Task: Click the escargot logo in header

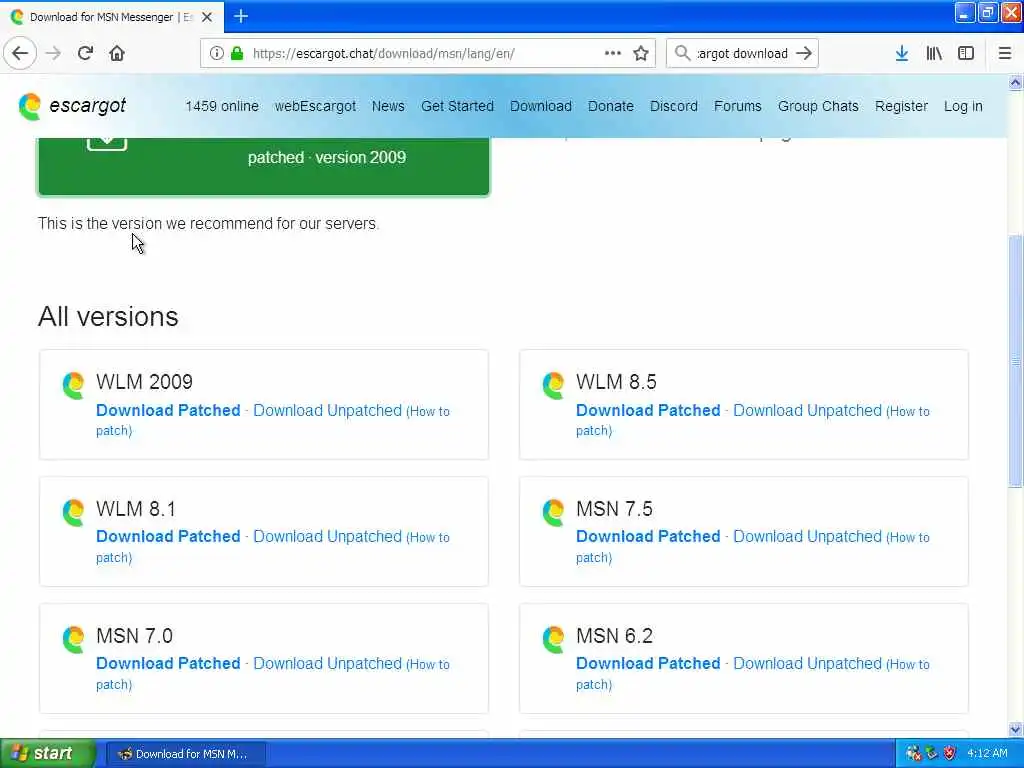Action: 72,106
